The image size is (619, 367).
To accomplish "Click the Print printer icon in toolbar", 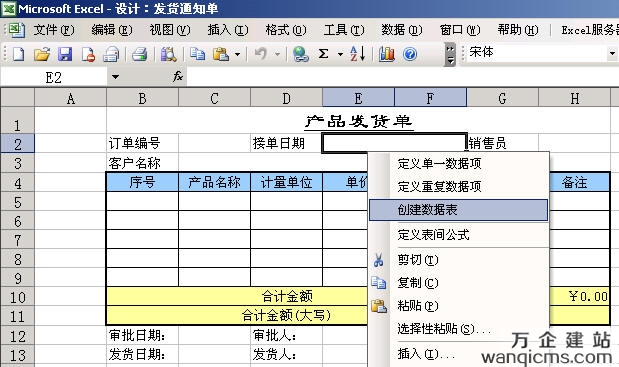I will click(139, 54).
